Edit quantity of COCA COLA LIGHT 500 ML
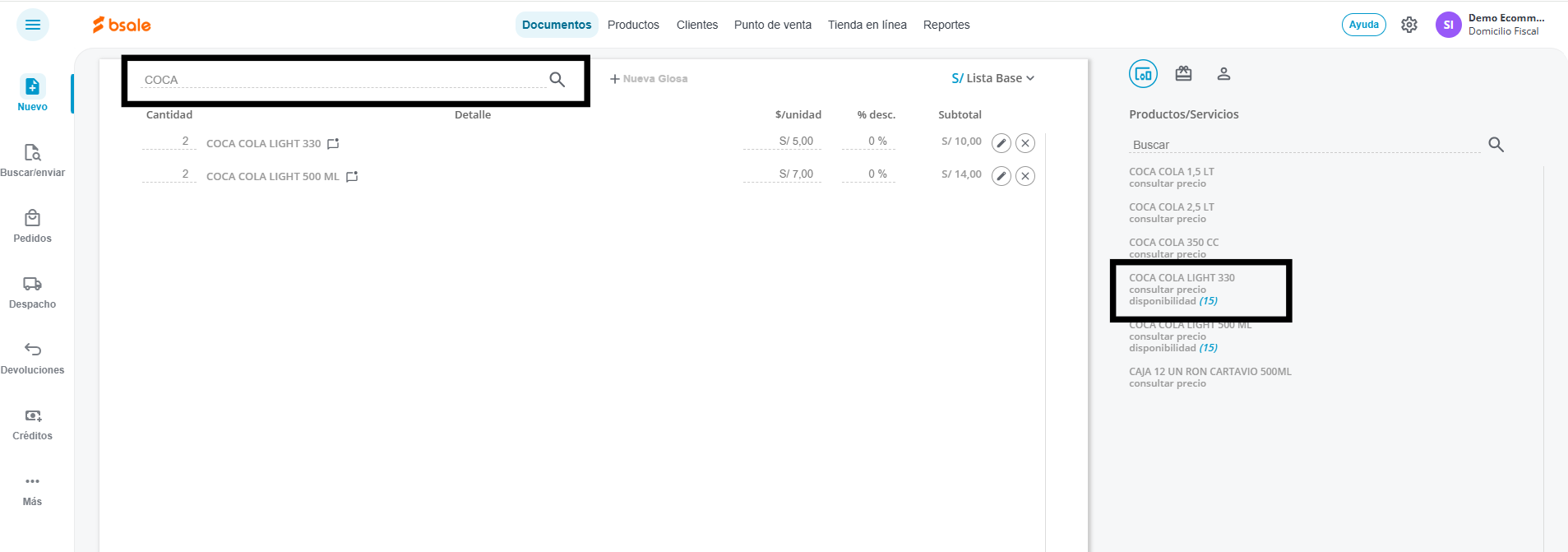This screenshot has width=1568, height=552. 169,174
